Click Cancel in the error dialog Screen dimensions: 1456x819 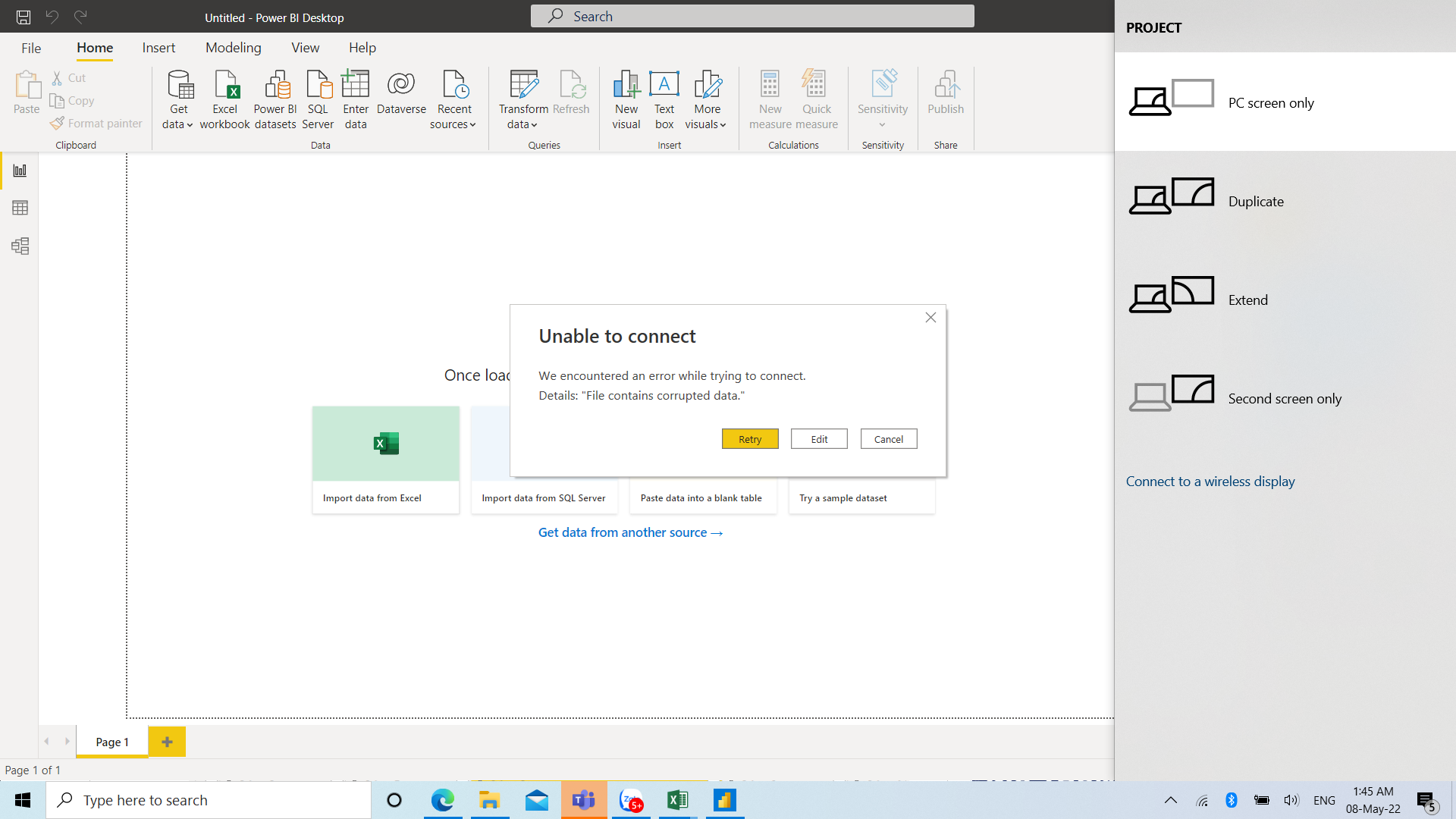point(889,439)
